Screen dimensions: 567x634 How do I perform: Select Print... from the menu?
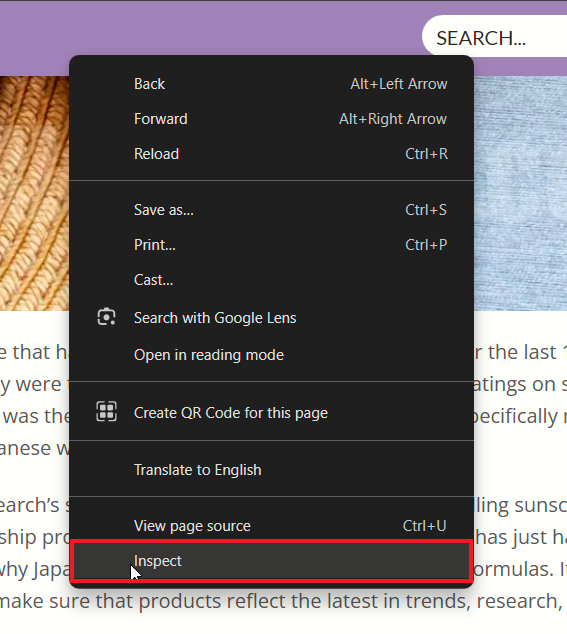271,245
